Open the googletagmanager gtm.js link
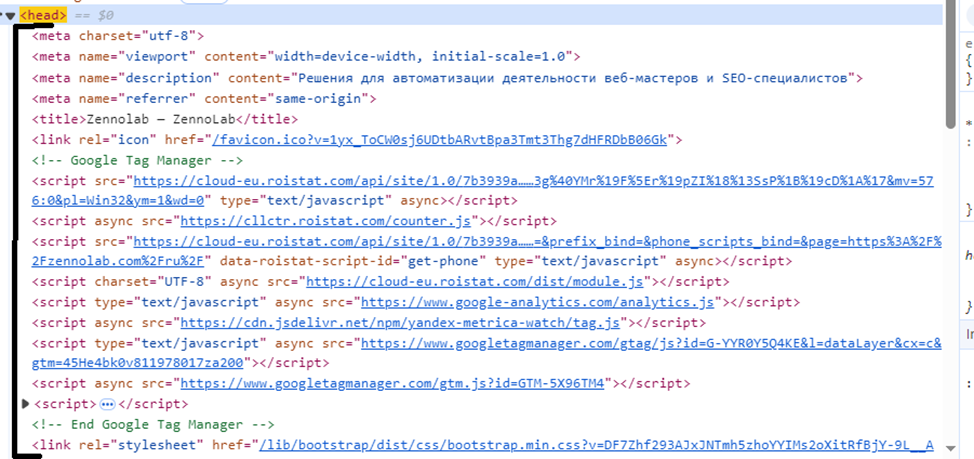 pyautogui.click(x=393, y=383)
